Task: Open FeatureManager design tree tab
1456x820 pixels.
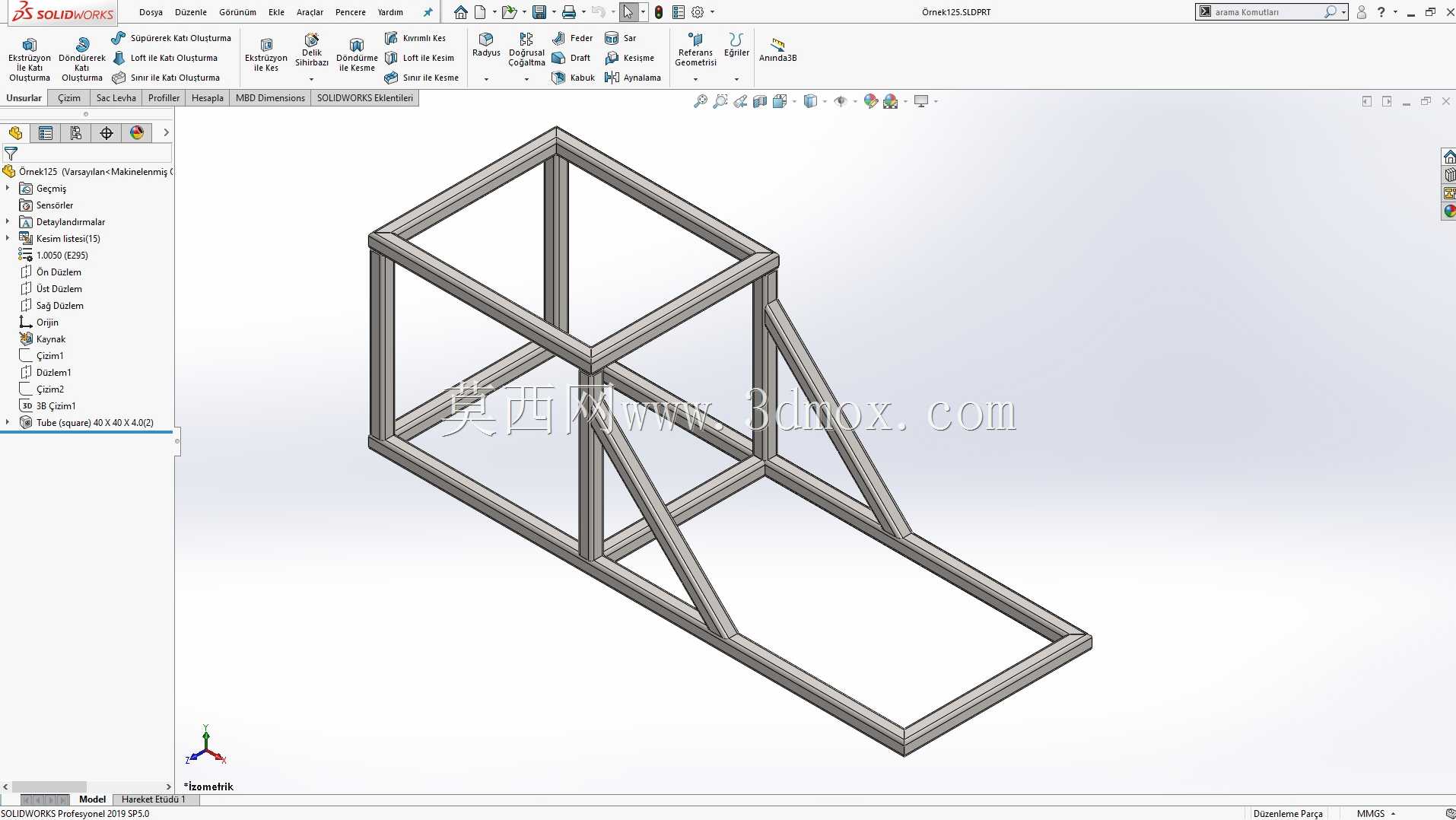Action: pyautogui.click(x=15, y=133)
